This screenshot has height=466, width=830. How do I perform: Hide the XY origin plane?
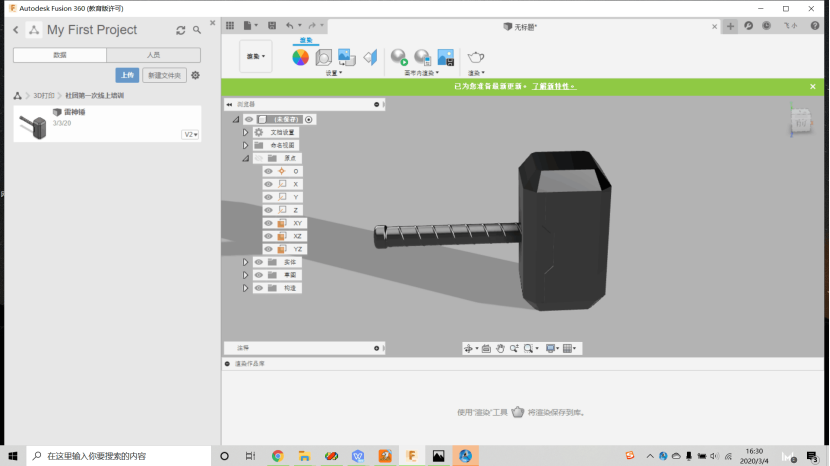pos(268,223)
